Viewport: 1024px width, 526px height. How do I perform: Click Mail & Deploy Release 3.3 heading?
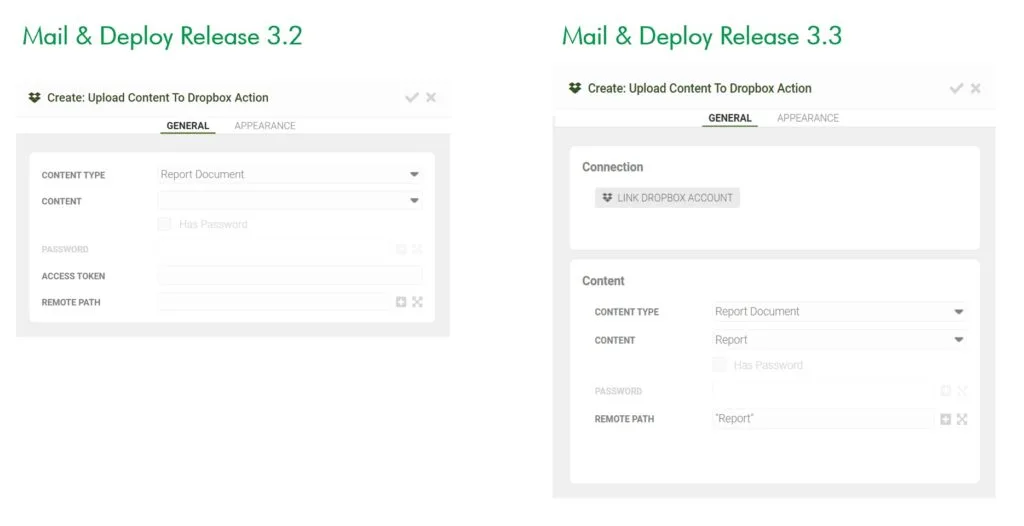coord(702,37)
